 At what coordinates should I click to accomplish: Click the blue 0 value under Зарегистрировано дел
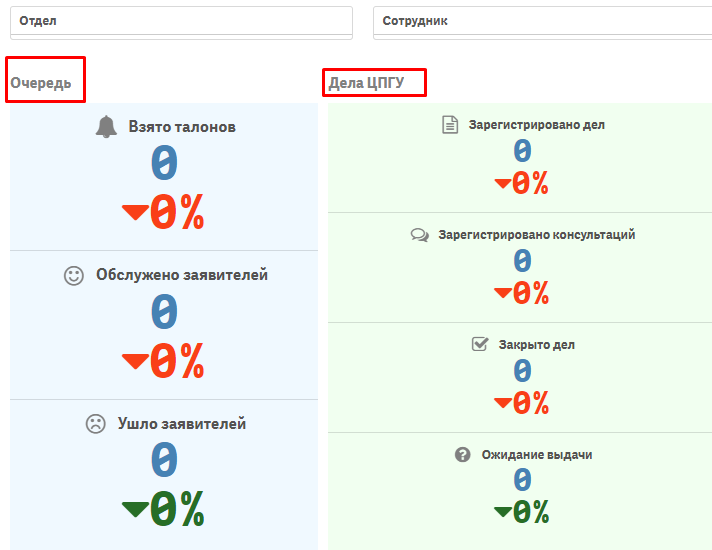[523, 151]
